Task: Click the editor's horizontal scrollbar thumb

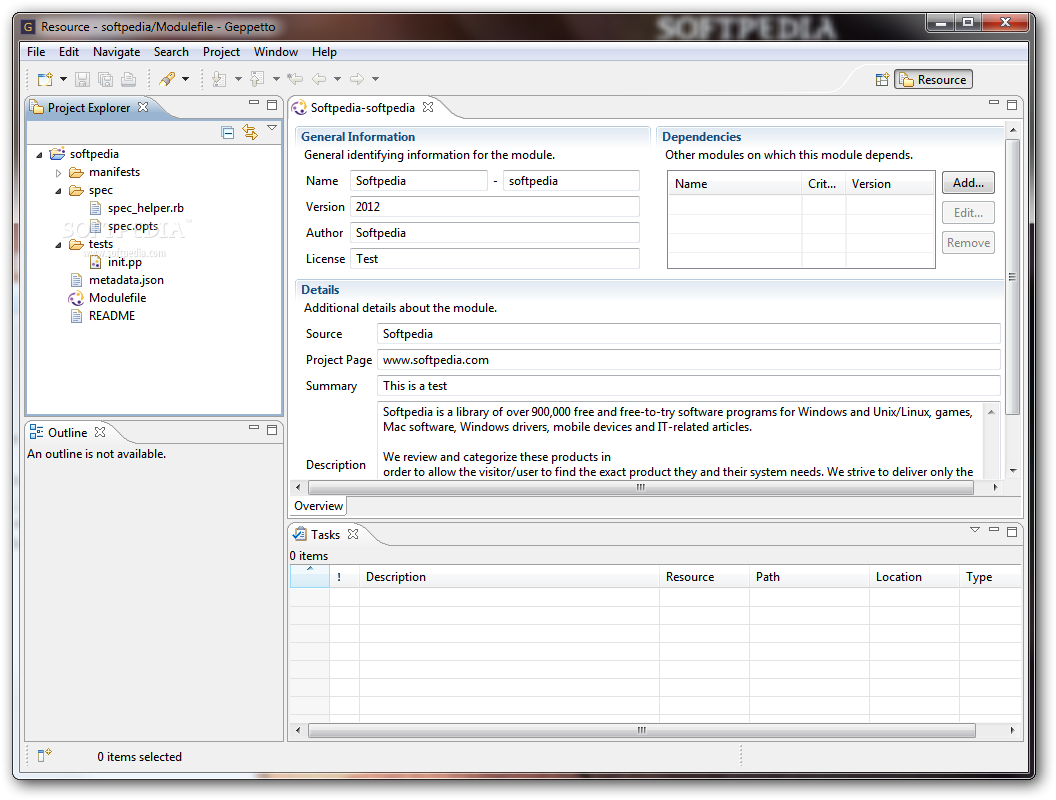Action: 640,488
